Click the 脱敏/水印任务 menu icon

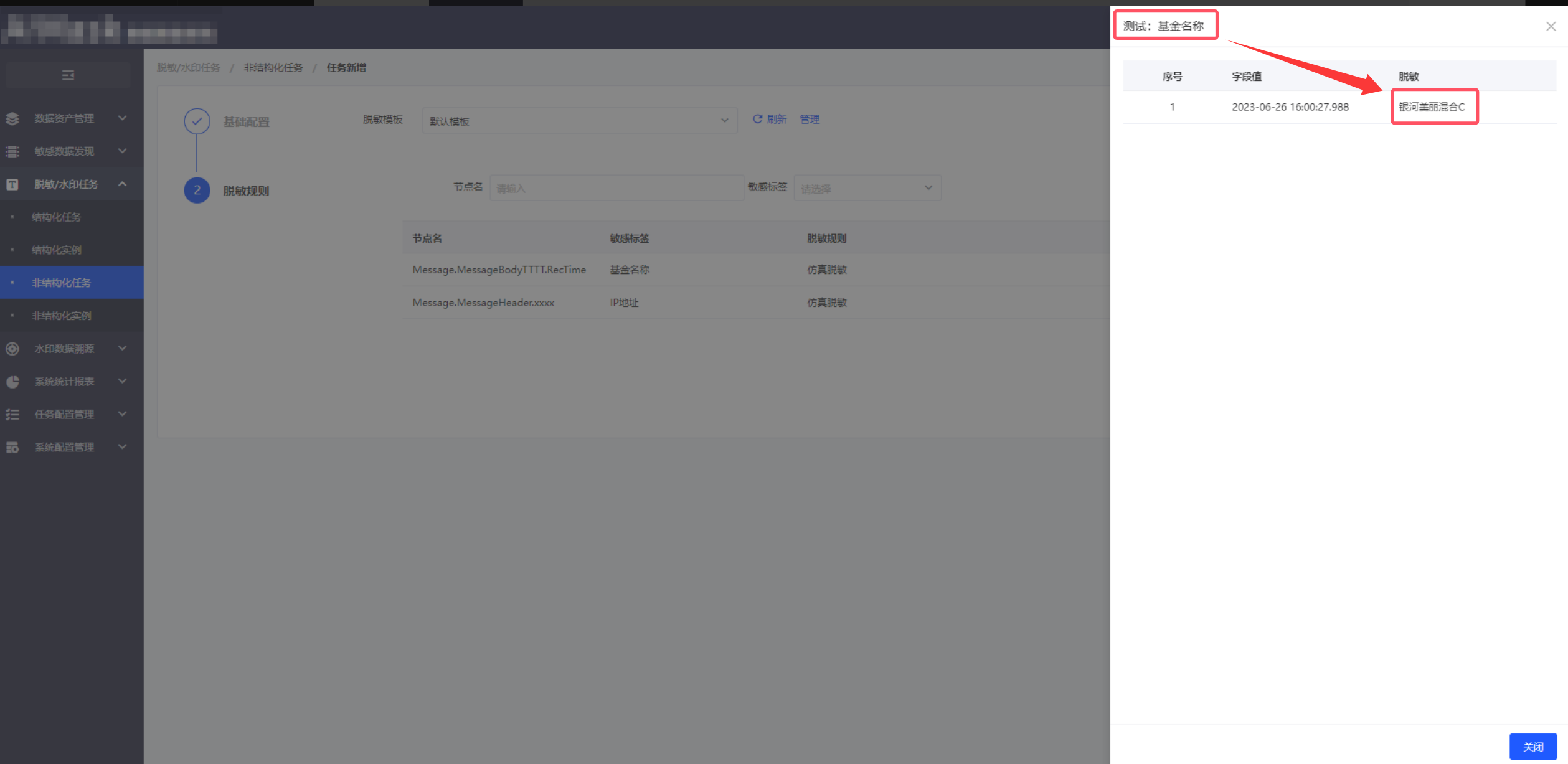coord(12,184)
